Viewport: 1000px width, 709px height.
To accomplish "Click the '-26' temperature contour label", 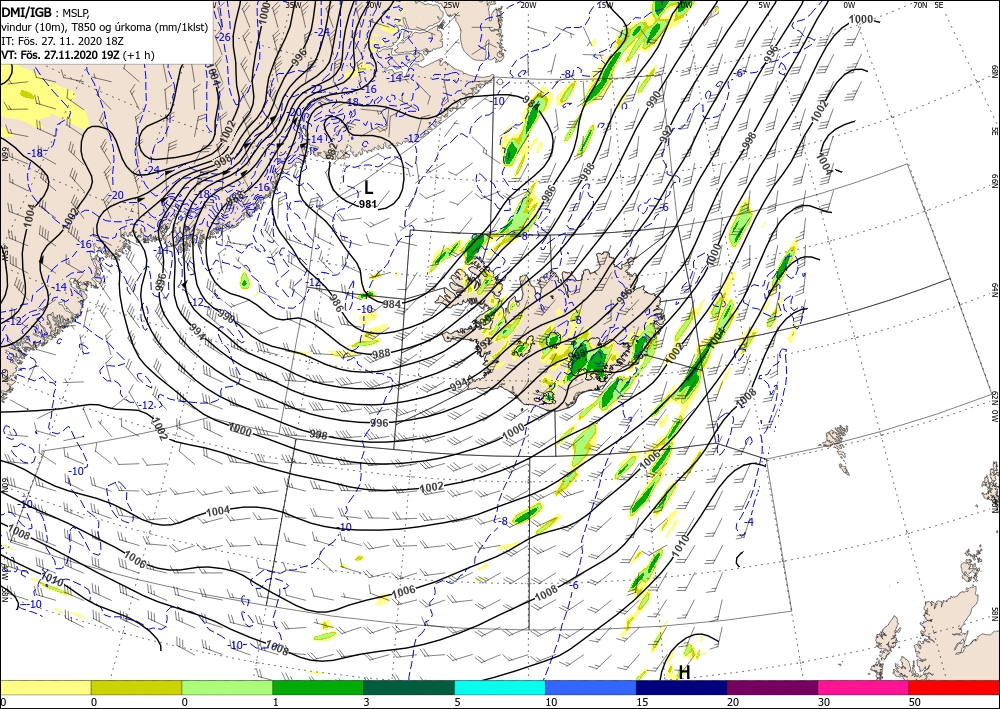I will [x=223, y=38].
